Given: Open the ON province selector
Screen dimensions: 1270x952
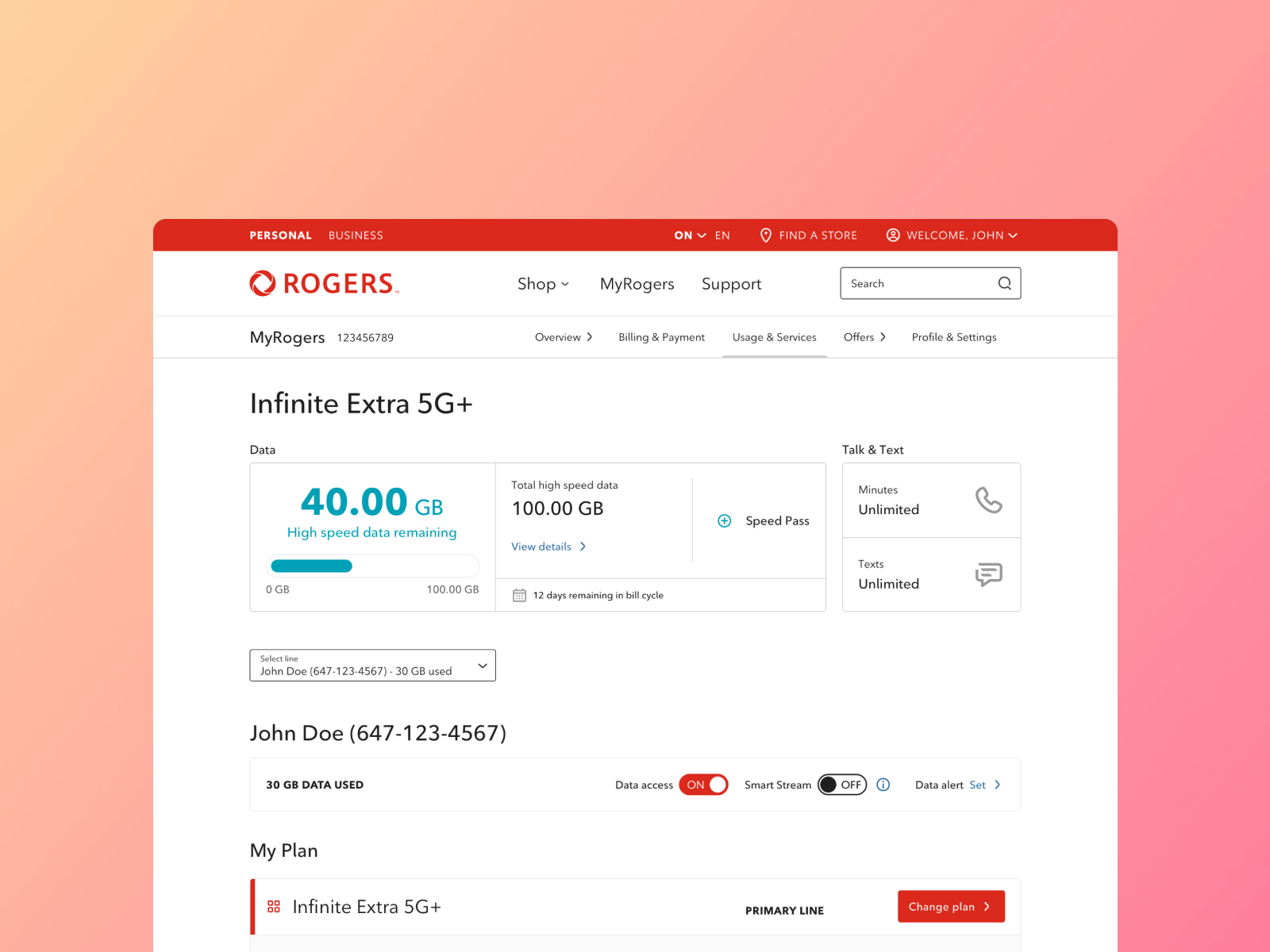Looking at the screenshot, I should click(x=690, y=236).
